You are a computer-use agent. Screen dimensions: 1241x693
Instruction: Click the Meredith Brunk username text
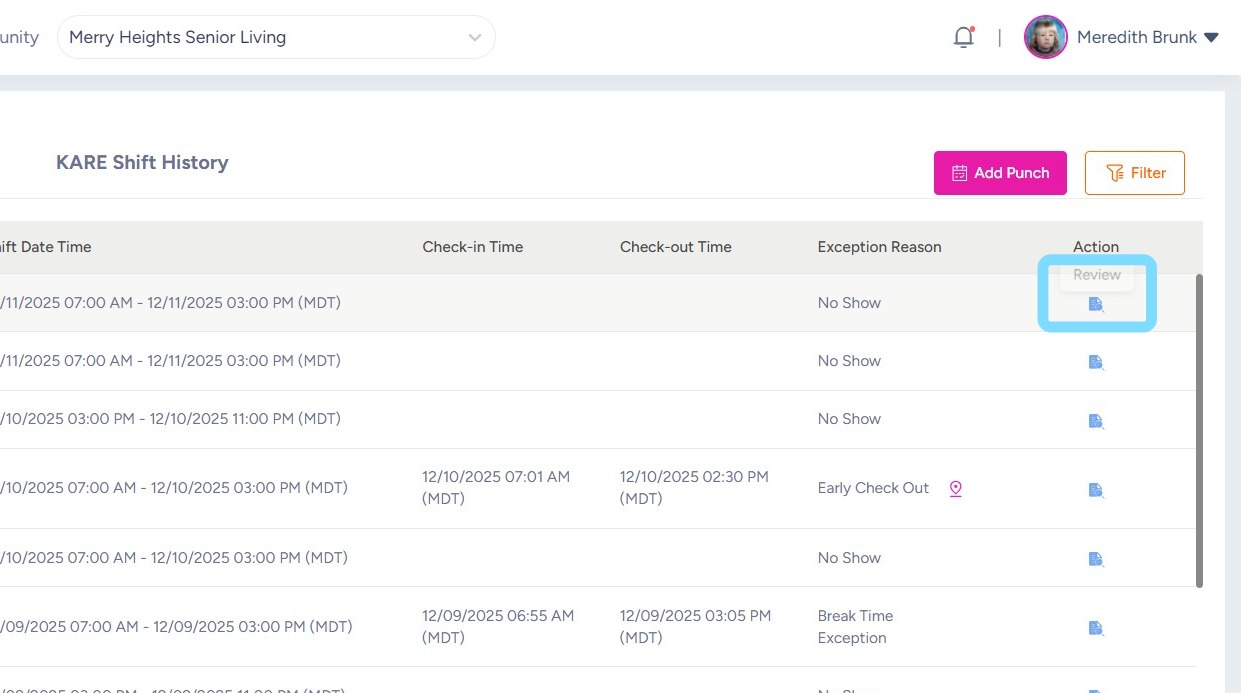pyautogui.click(x=1136, y=38)
